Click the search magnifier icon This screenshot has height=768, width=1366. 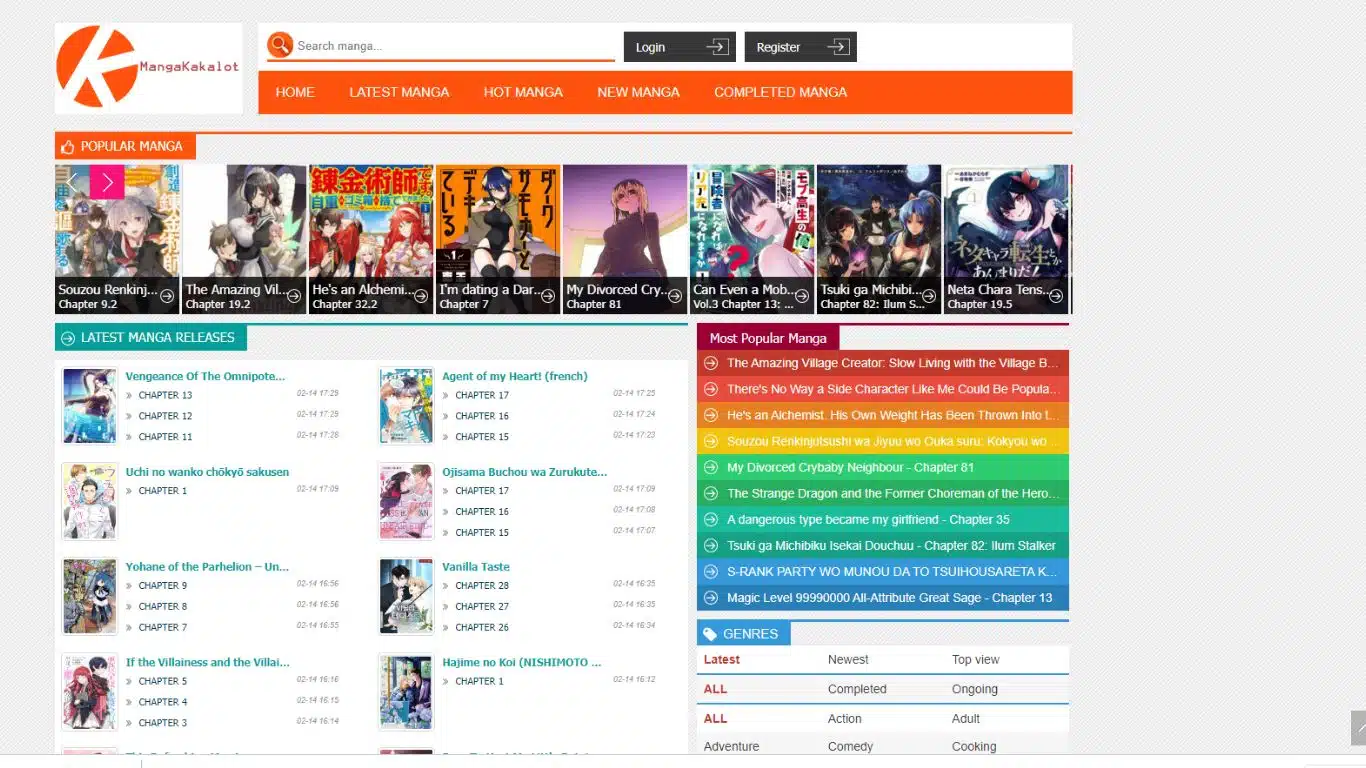pos(280,45)
